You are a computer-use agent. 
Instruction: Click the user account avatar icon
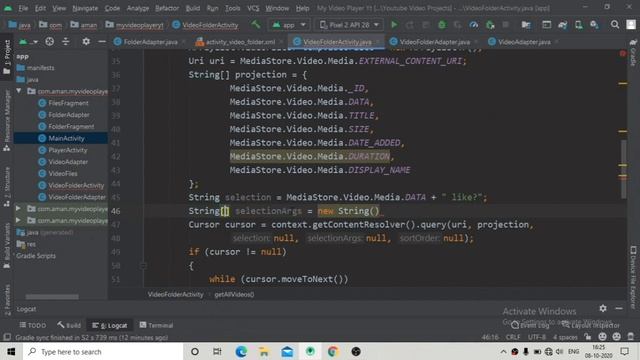631,25
